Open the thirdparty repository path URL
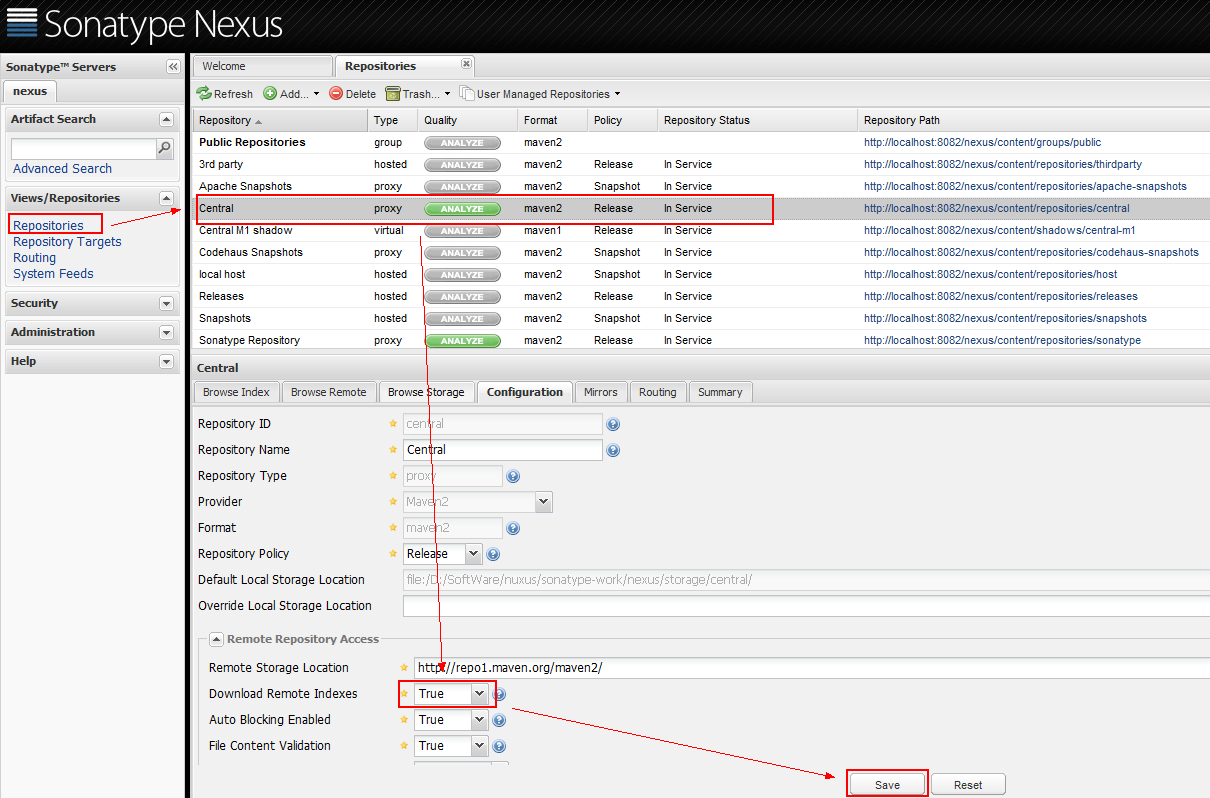Viewport: 1210px width, 798px height. (1003, 164)
